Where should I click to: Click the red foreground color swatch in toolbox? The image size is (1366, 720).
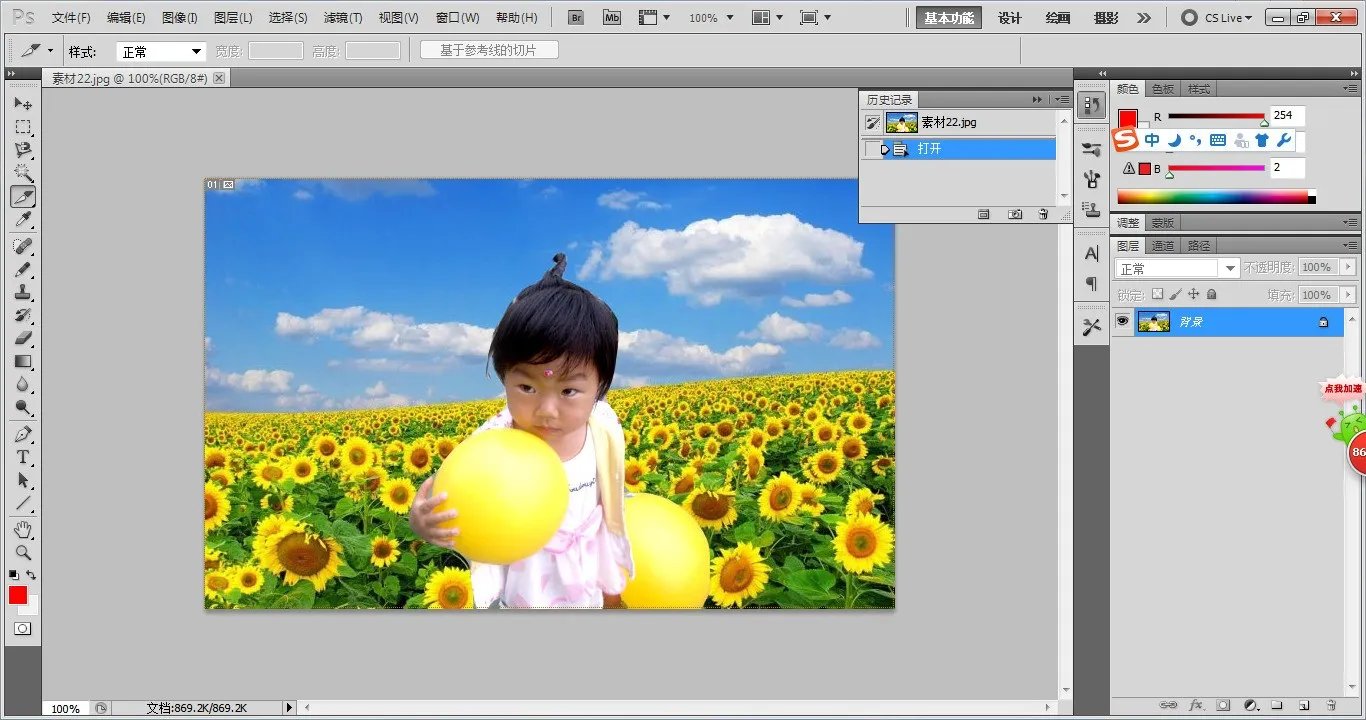click(18, 595)
